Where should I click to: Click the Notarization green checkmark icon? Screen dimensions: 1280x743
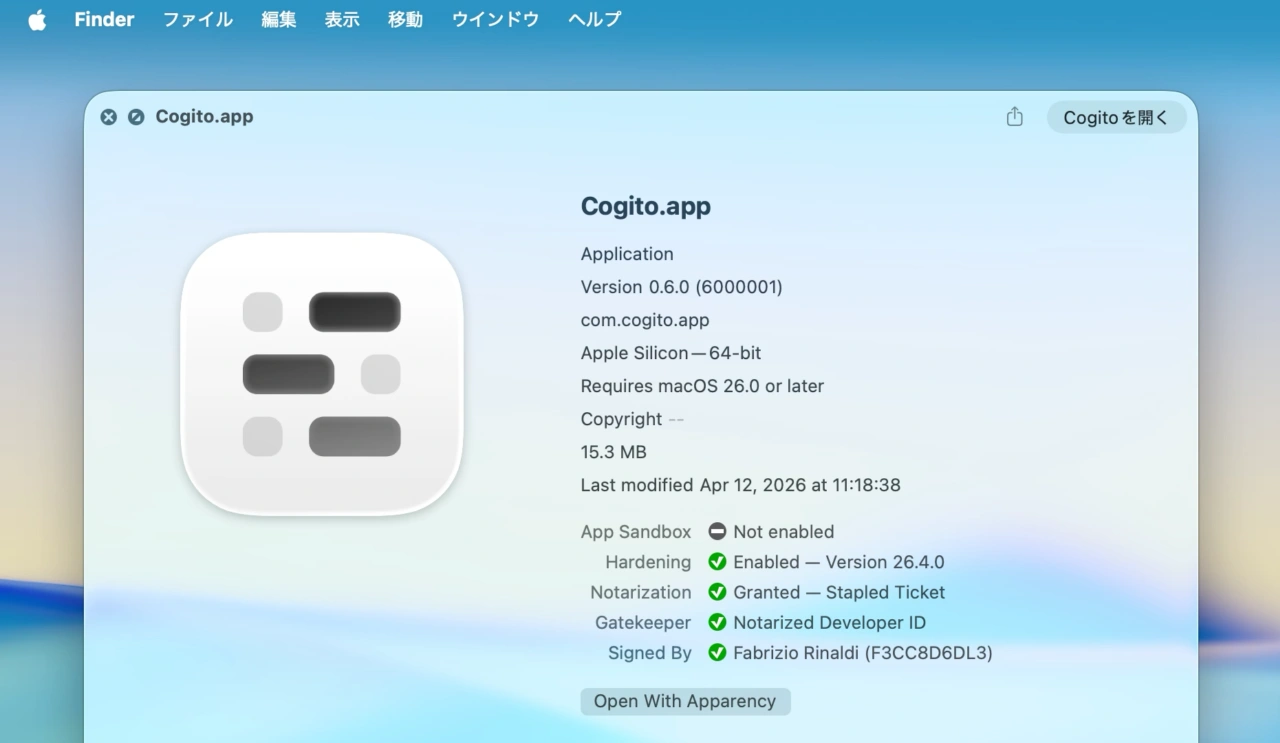(x=717, y=592)
